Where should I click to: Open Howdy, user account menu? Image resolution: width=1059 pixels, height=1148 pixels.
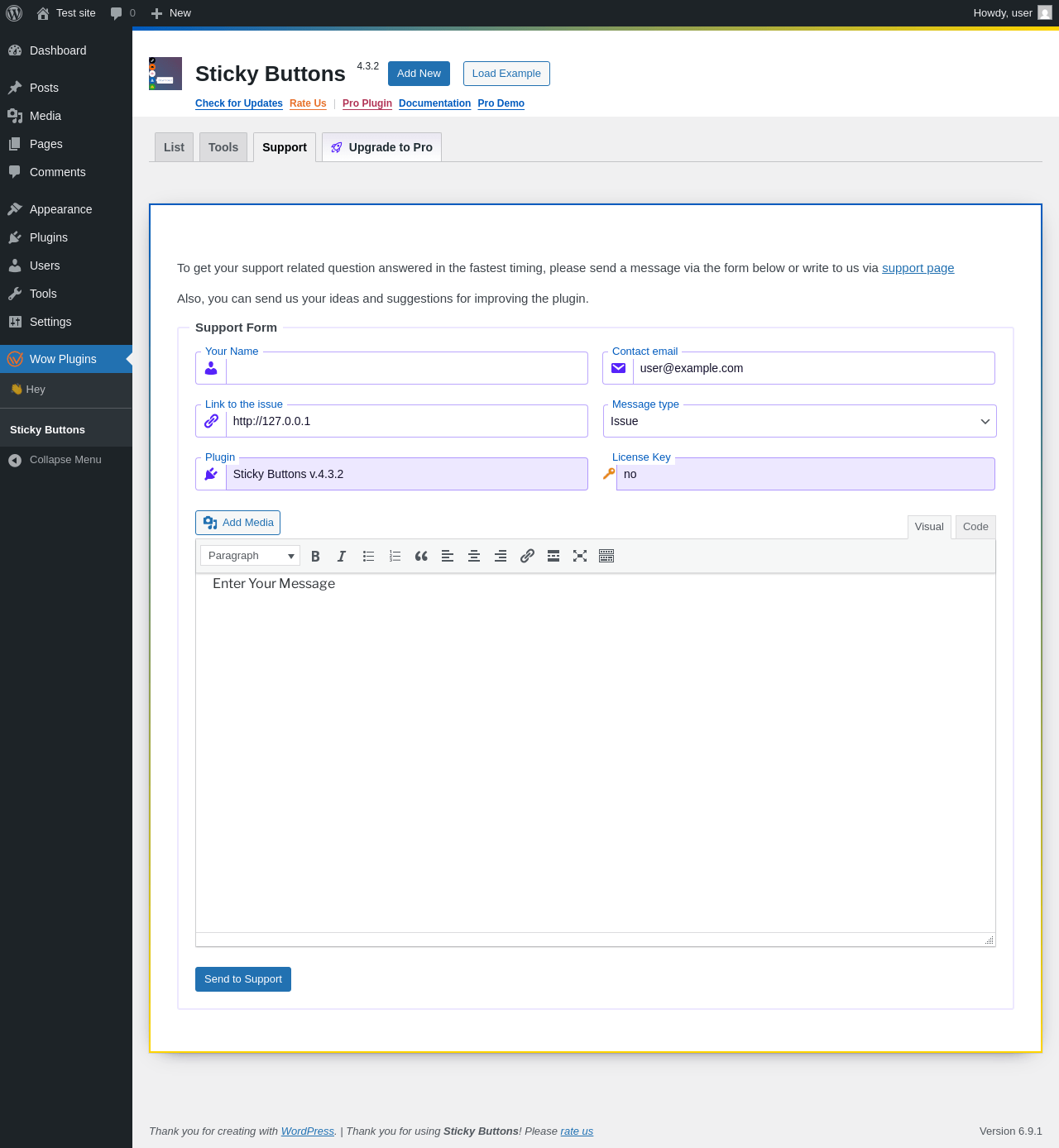1012,13
